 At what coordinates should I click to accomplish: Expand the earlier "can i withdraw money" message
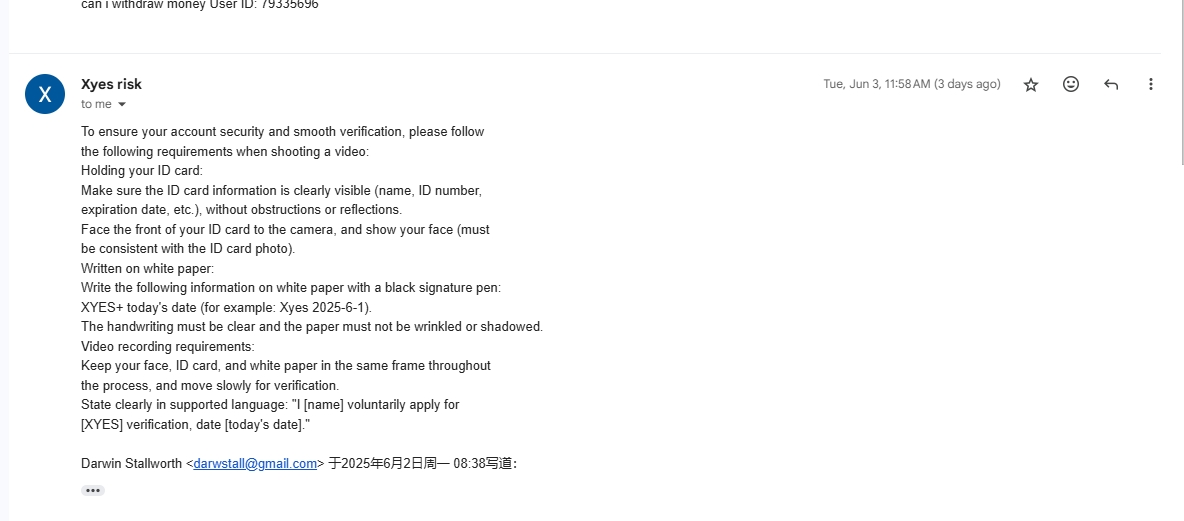coord(199,5)
